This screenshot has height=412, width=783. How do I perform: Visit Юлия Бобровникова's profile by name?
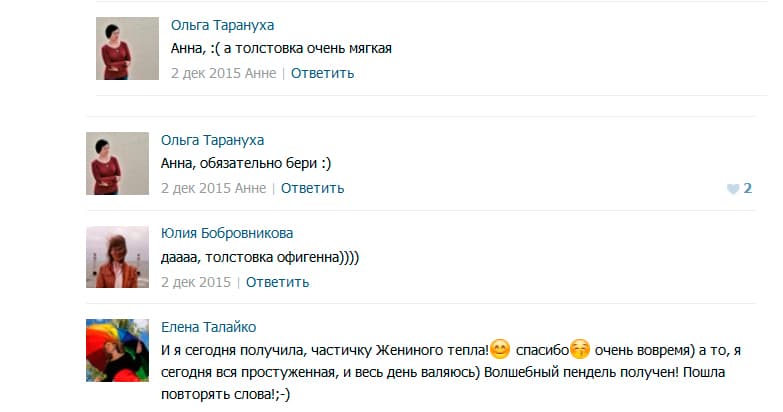point(227,234)
